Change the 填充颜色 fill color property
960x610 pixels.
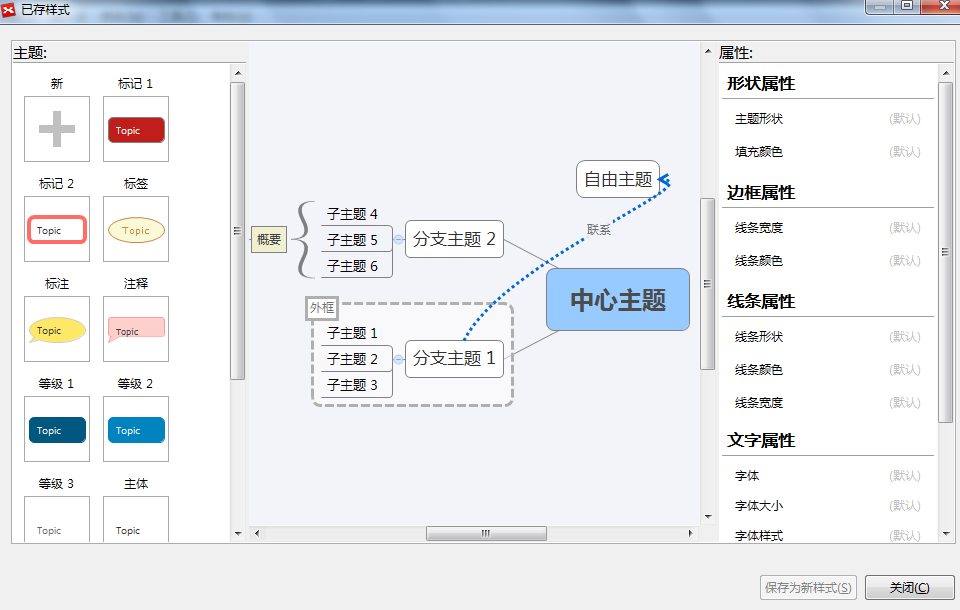904,152
